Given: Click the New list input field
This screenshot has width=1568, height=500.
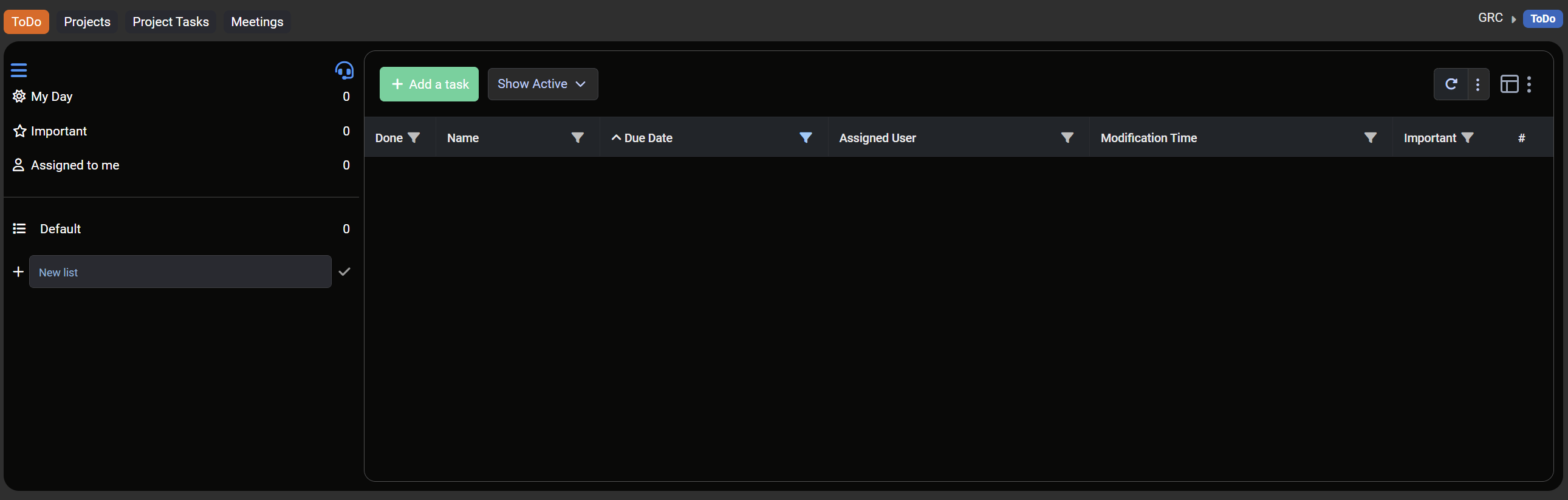Looking at the screenshot, I should click(180, 272).
